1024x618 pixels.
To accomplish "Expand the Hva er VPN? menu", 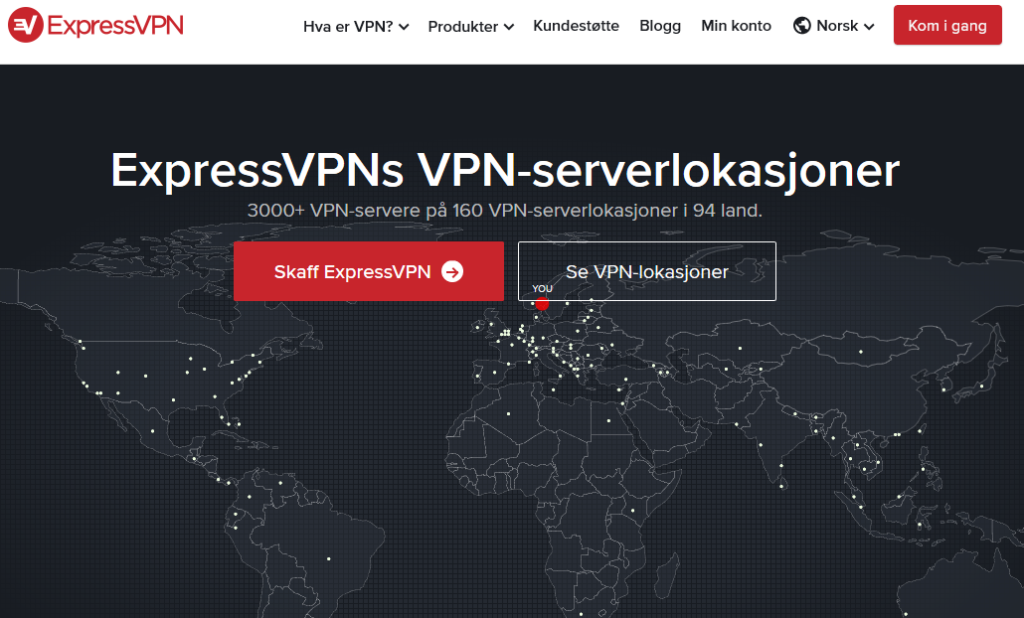I will tap(356, 26).
